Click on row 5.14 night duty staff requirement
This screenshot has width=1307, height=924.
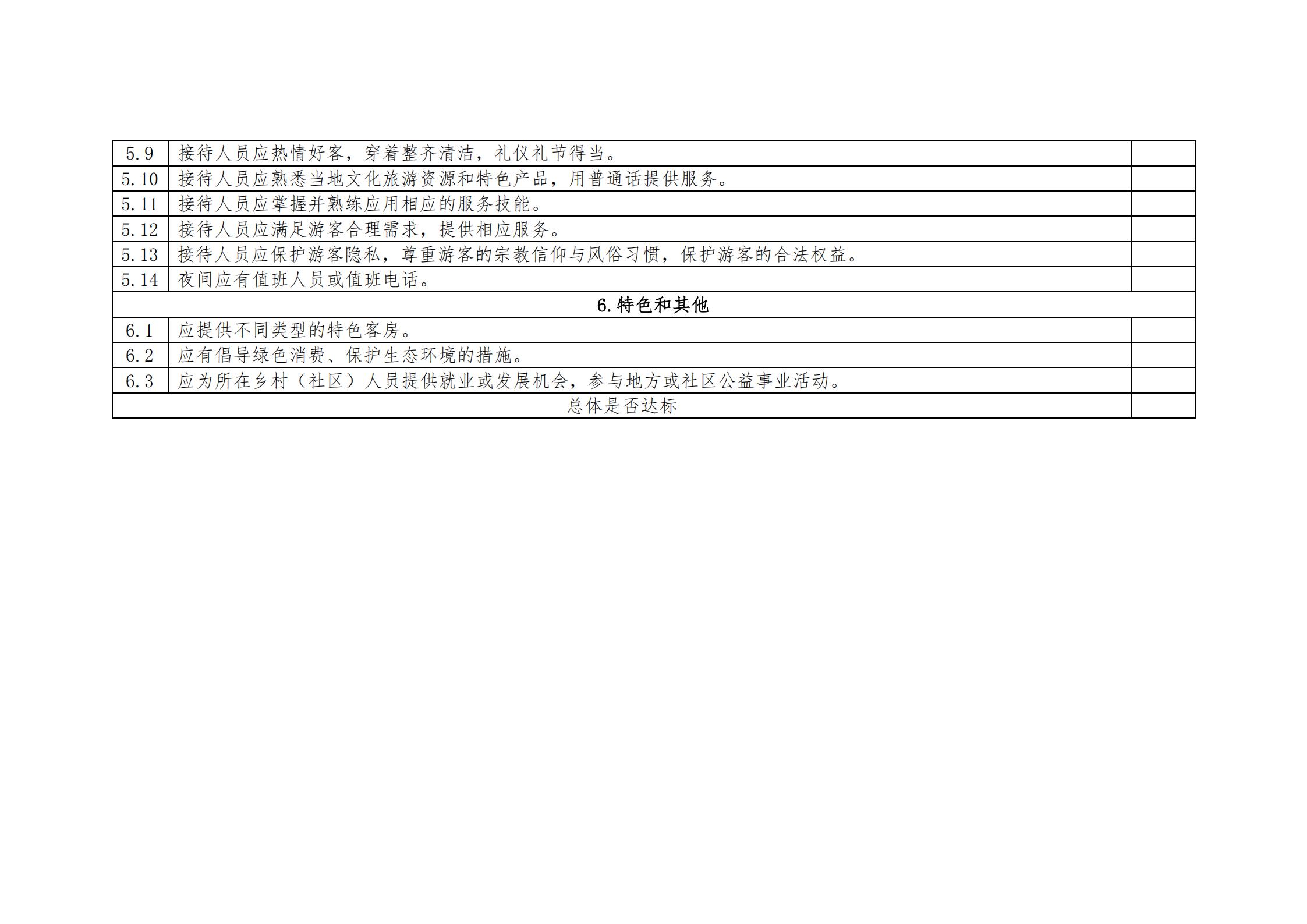653,284
